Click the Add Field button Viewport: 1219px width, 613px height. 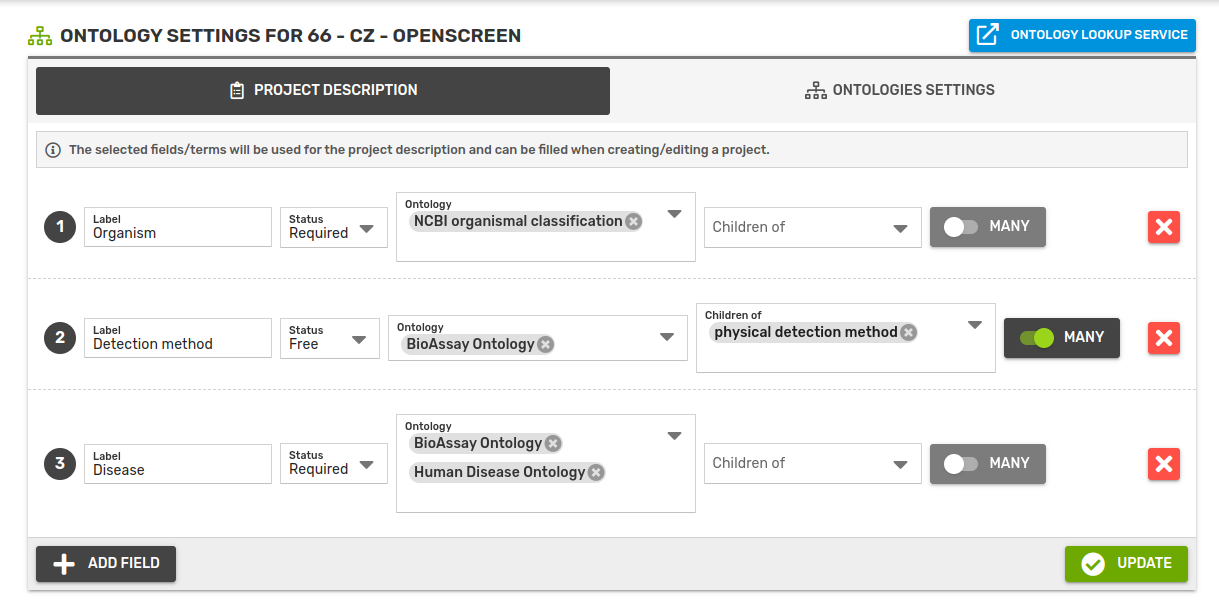click(106, 564)
